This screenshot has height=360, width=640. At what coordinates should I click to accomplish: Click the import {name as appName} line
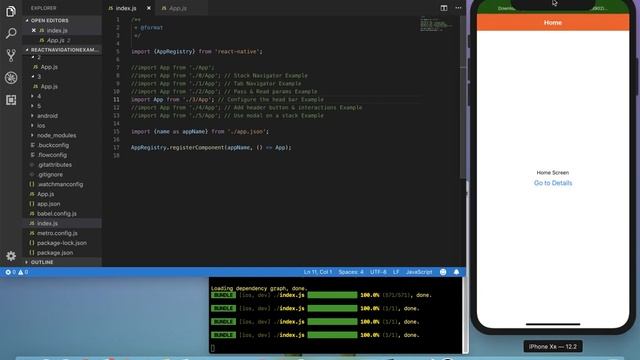(x=200, y=131)
